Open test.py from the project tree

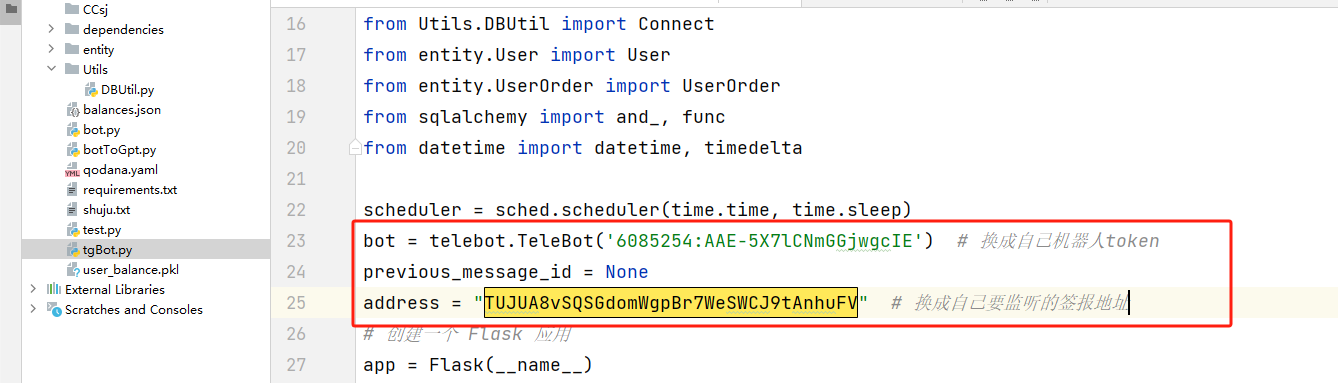102,230
